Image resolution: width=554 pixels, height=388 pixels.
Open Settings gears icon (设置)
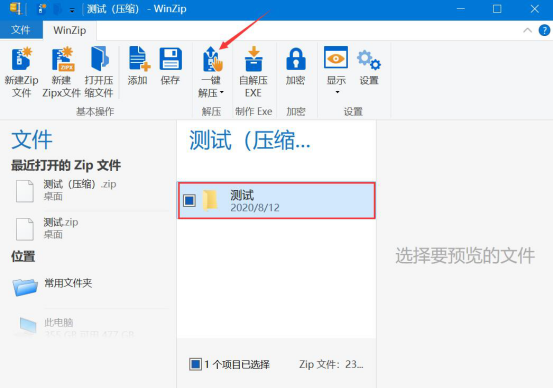(369, 59)
